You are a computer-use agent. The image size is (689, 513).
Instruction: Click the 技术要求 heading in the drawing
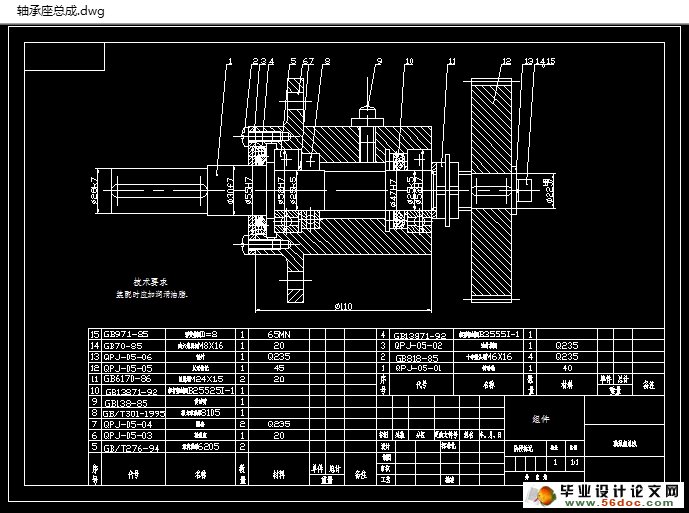click(x=150, y=282)
